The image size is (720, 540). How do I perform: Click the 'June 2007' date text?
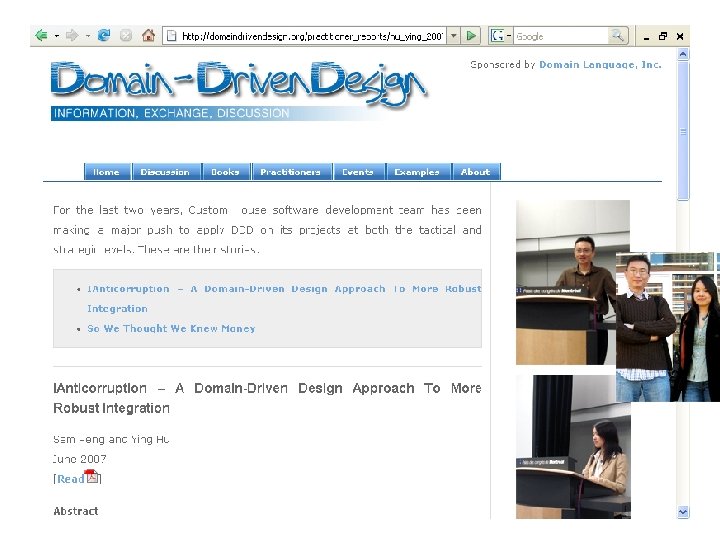(80, 459)
